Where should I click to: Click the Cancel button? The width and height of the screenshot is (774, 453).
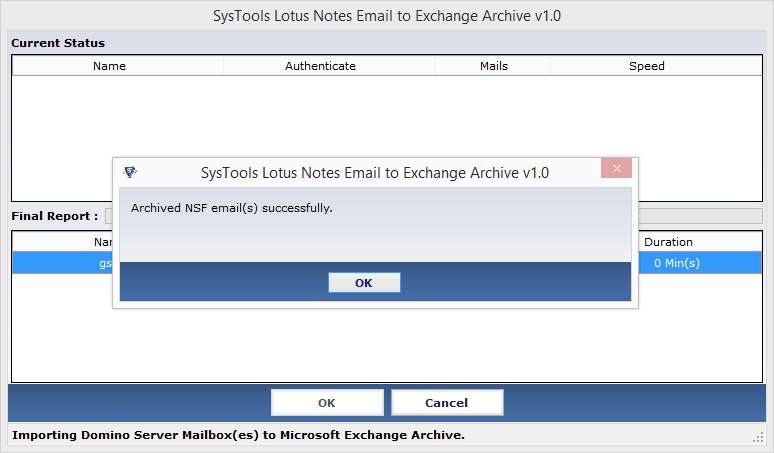447,403
